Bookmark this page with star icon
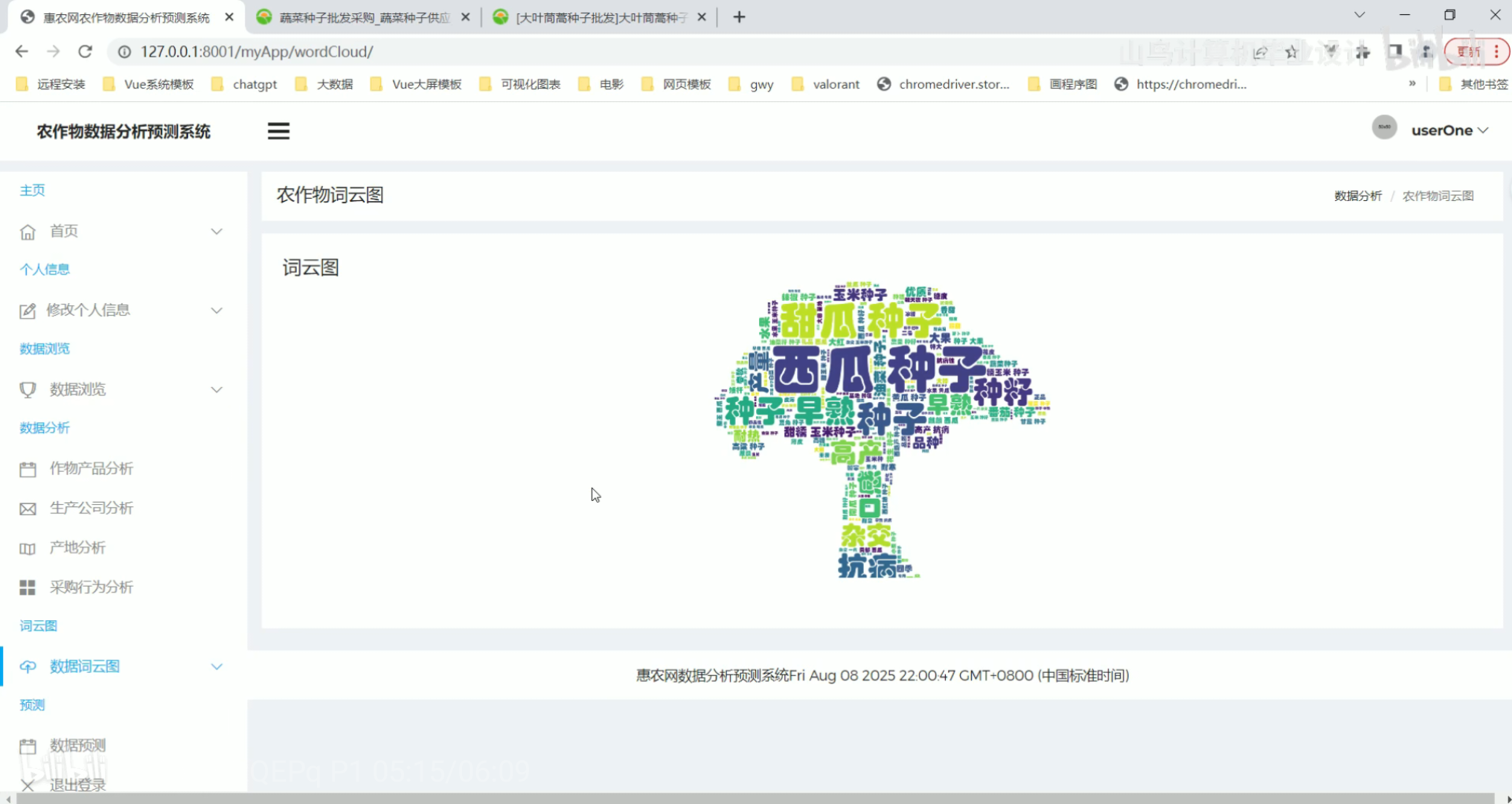 (1292, 51)
